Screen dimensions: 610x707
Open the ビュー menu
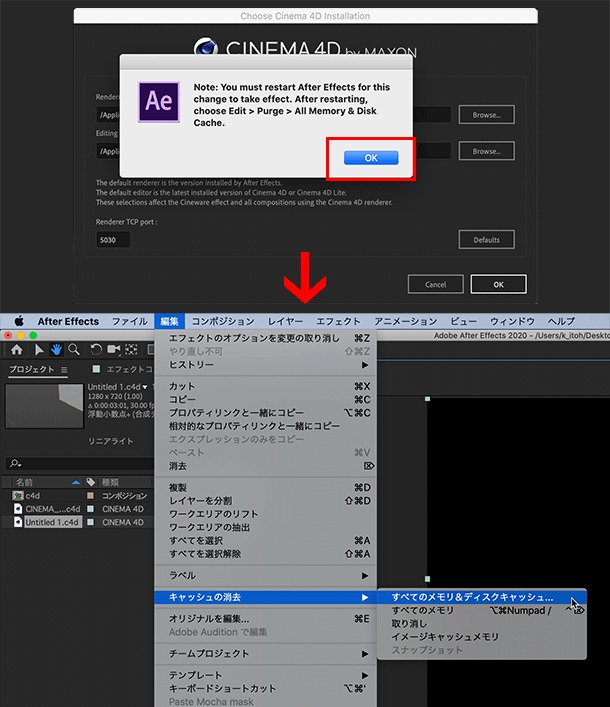tap(463, 321)
